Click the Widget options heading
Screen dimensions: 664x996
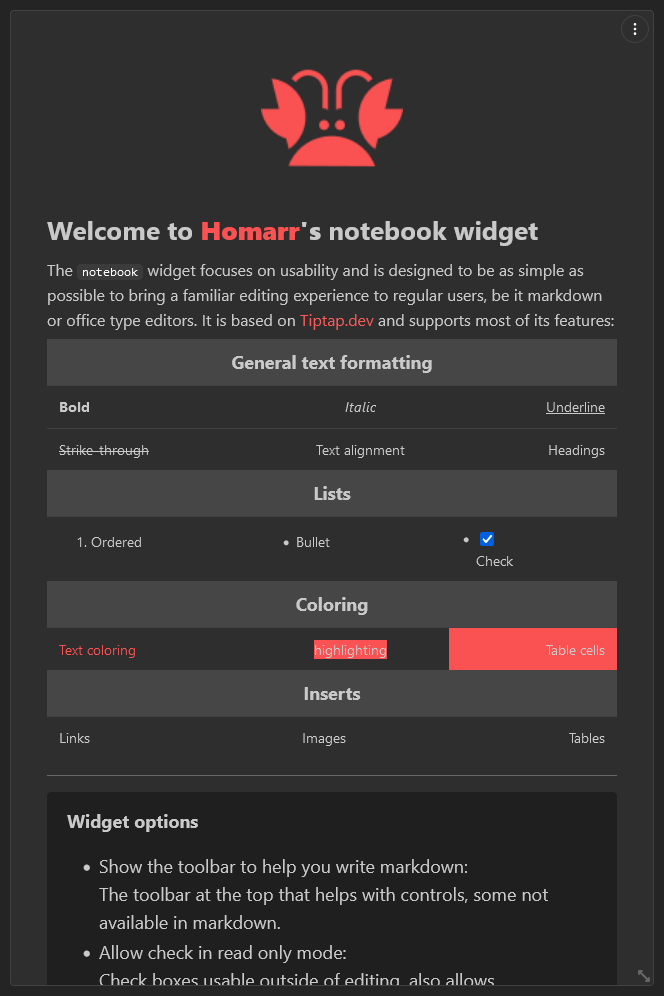click(x=133, y=822)
